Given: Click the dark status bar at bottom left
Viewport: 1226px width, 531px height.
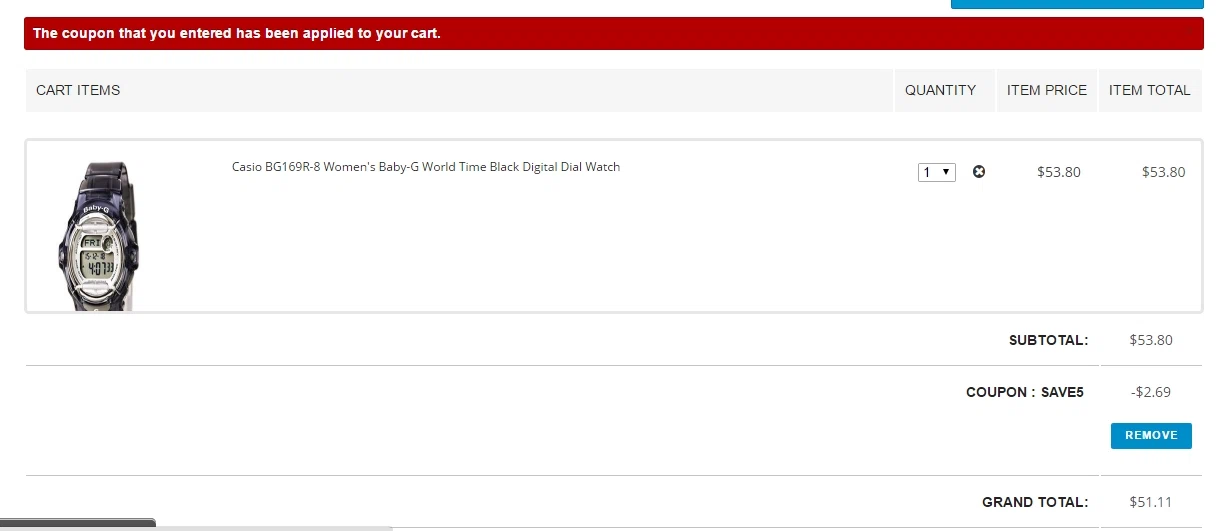Looking at the screenshot, I should pyautogui.click(x=78, y=524).
